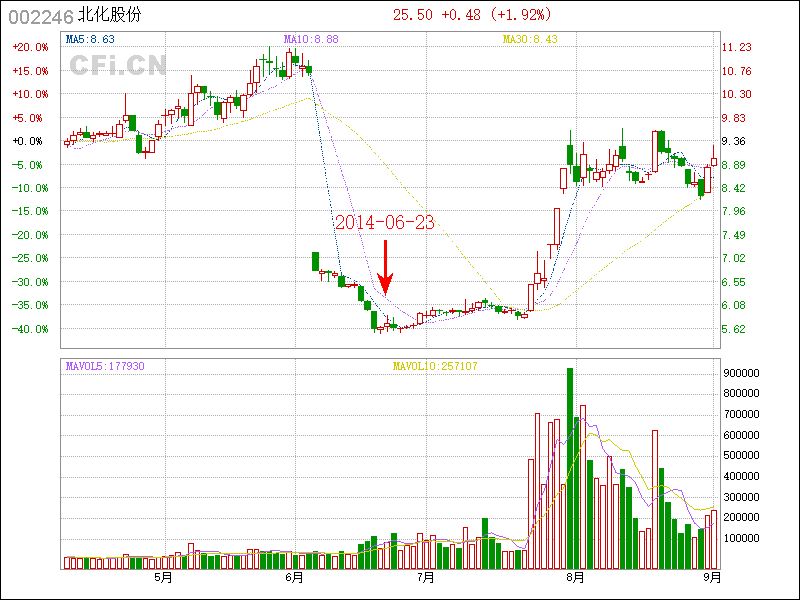
Task: Click the 400000 volume axis label
Action: (x=741, y=477)
